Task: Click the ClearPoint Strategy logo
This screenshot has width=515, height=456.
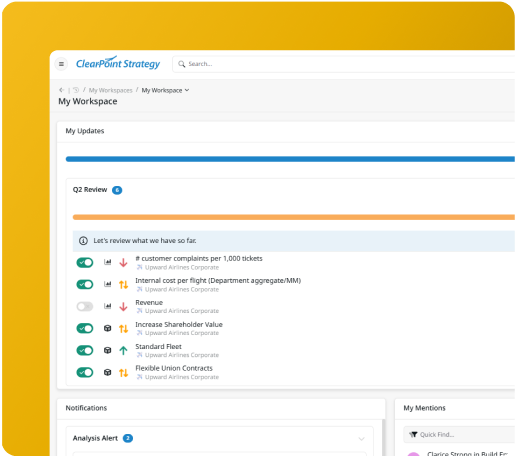Action: pyautogui.click(x=118, y=63)
